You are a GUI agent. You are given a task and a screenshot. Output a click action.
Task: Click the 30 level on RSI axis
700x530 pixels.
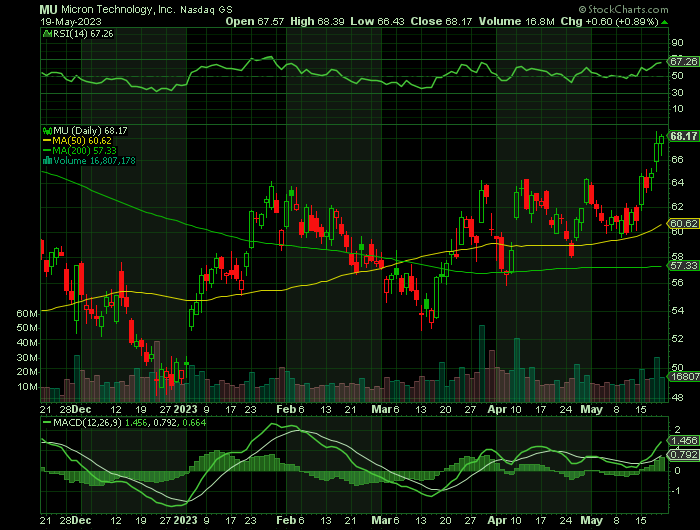point(677,92)
